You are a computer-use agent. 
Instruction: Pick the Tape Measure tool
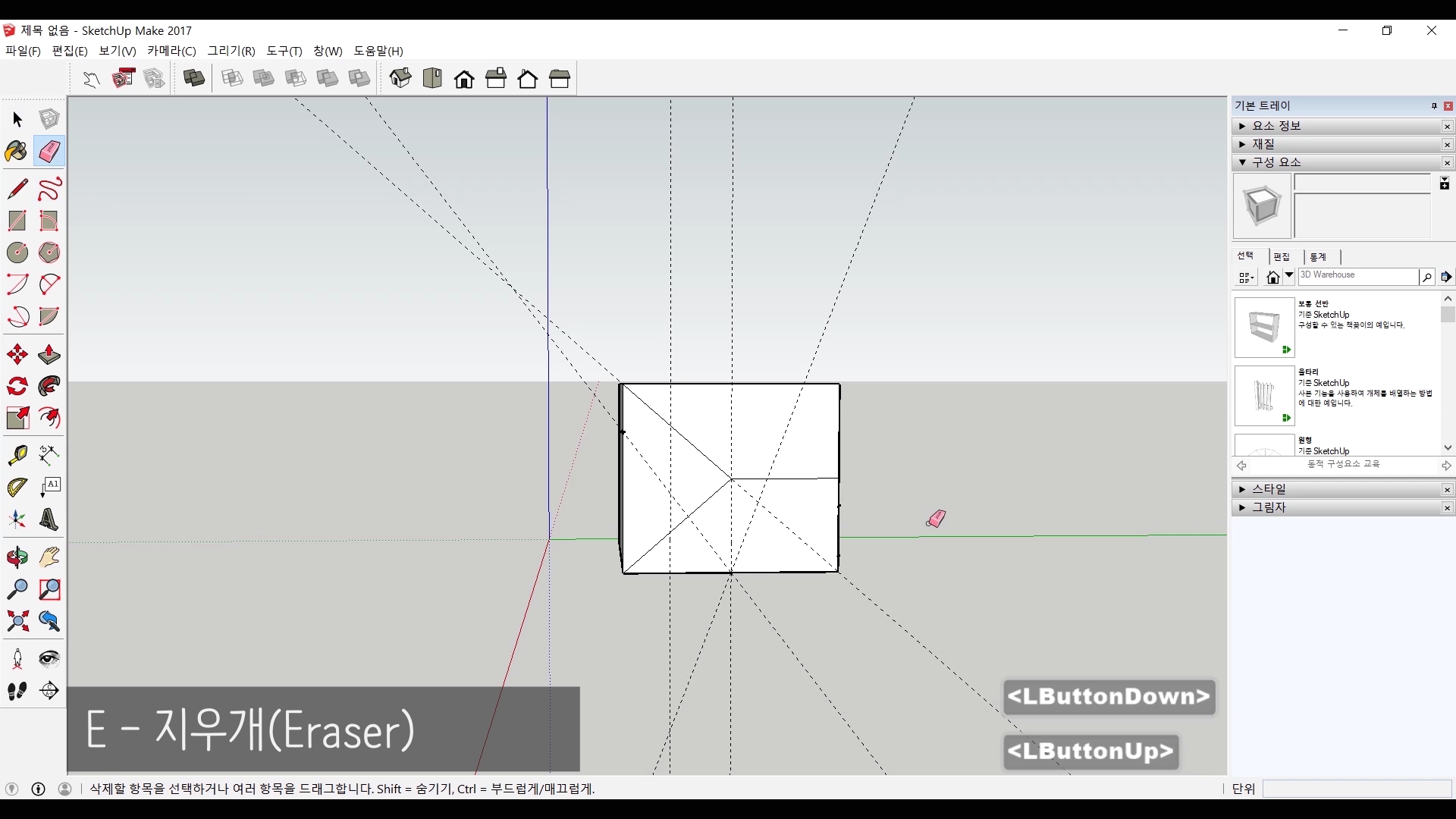tap(17, 454)
